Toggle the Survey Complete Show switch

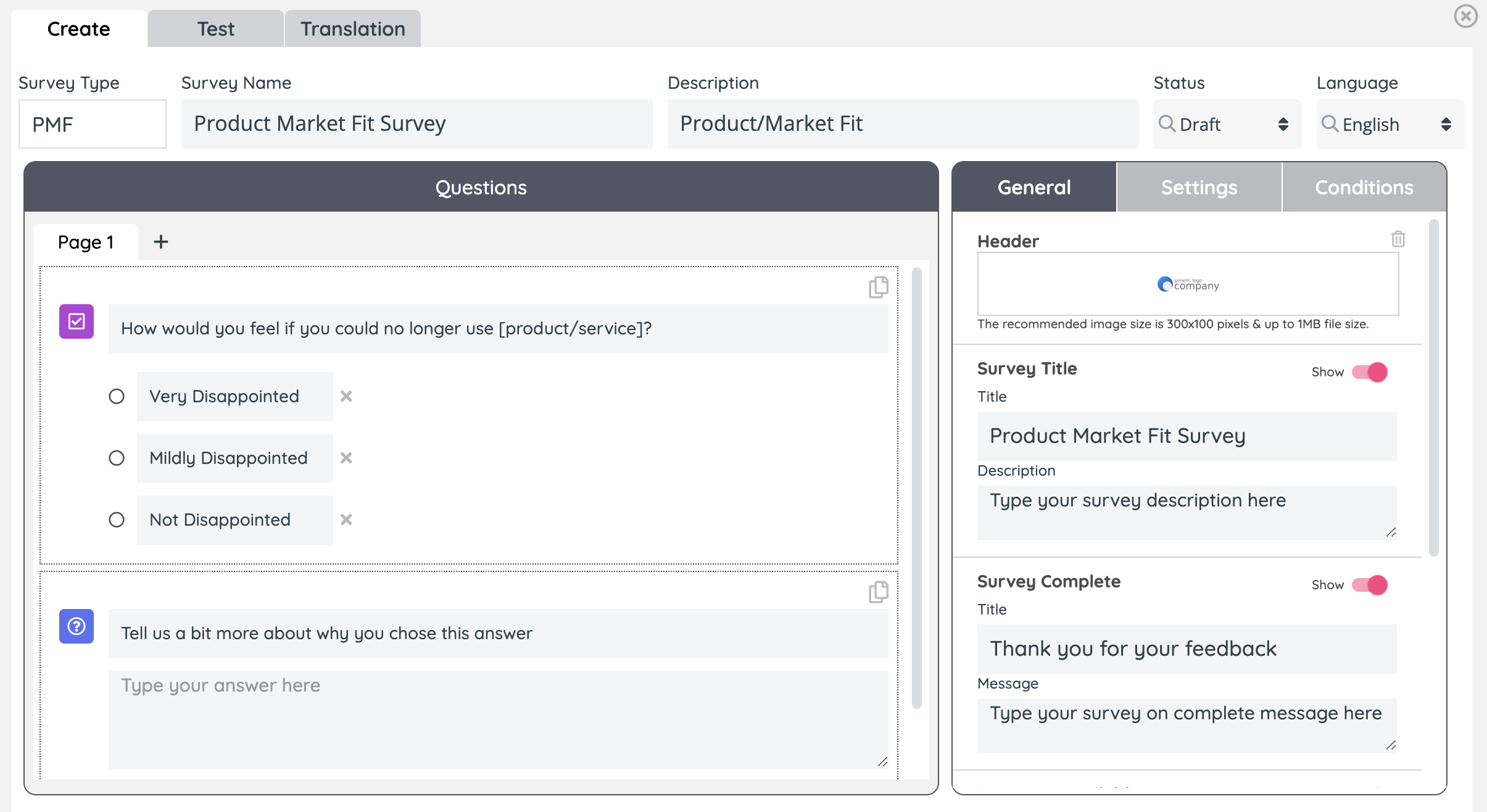pos(1370,585)
